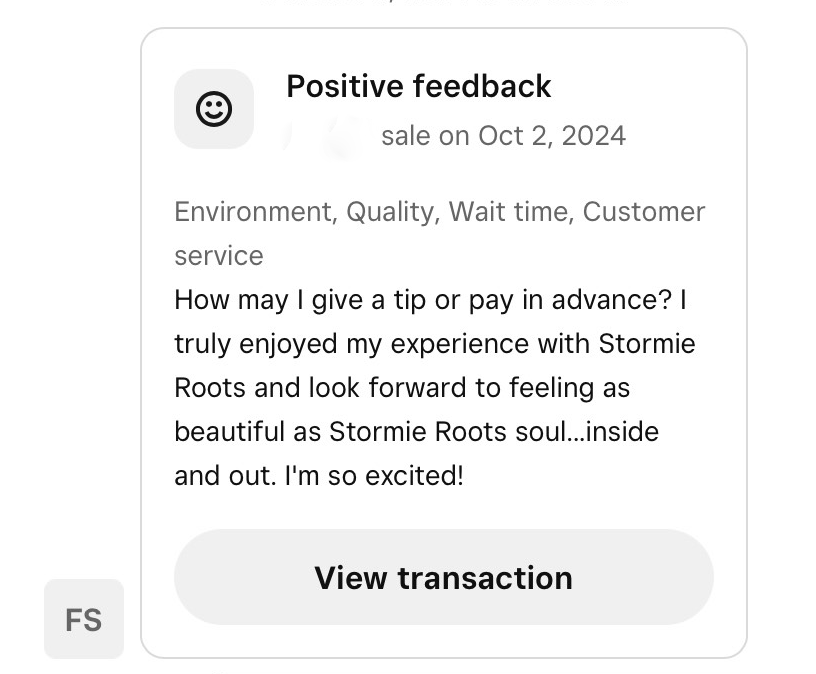This screenshot has height=674, width=816.
Task: Click 'Stormie Roots' in the line starting 'truly enjoyed'
Action: (x=647, y=344)
